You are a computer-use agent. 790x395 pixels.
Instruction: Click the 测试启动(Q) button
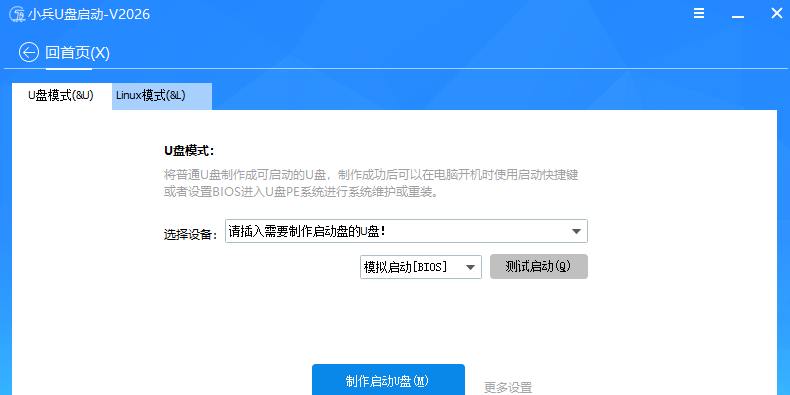539,267
